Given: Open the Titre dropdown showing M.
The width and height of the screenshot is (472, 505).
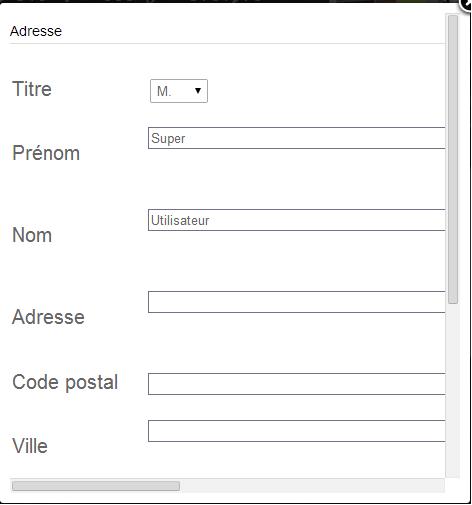Looking at the screenshot, I should 179,91.
